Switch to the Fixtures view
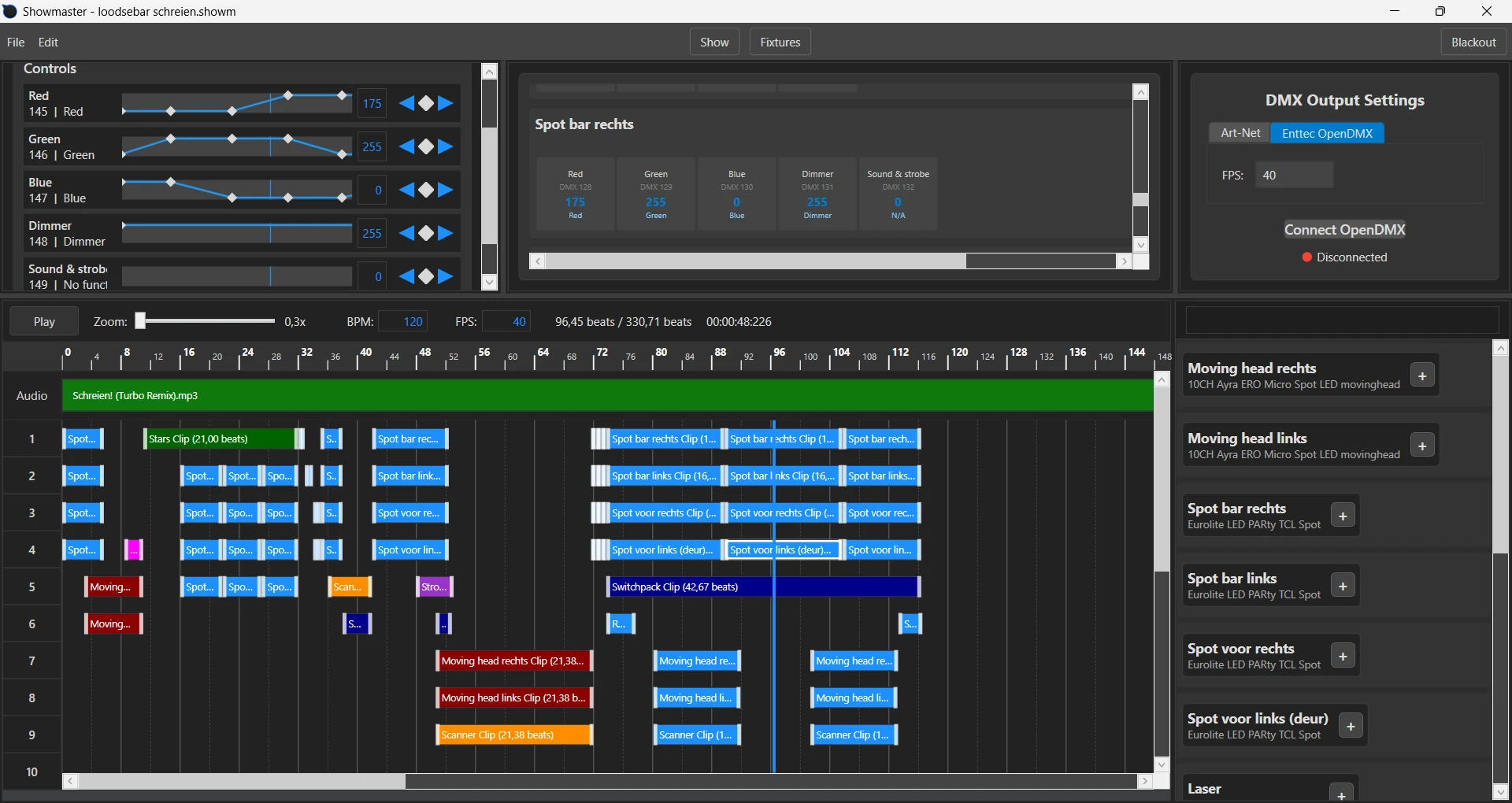The height and width of the screenshot is (803, 1512). tap(779, 41)
